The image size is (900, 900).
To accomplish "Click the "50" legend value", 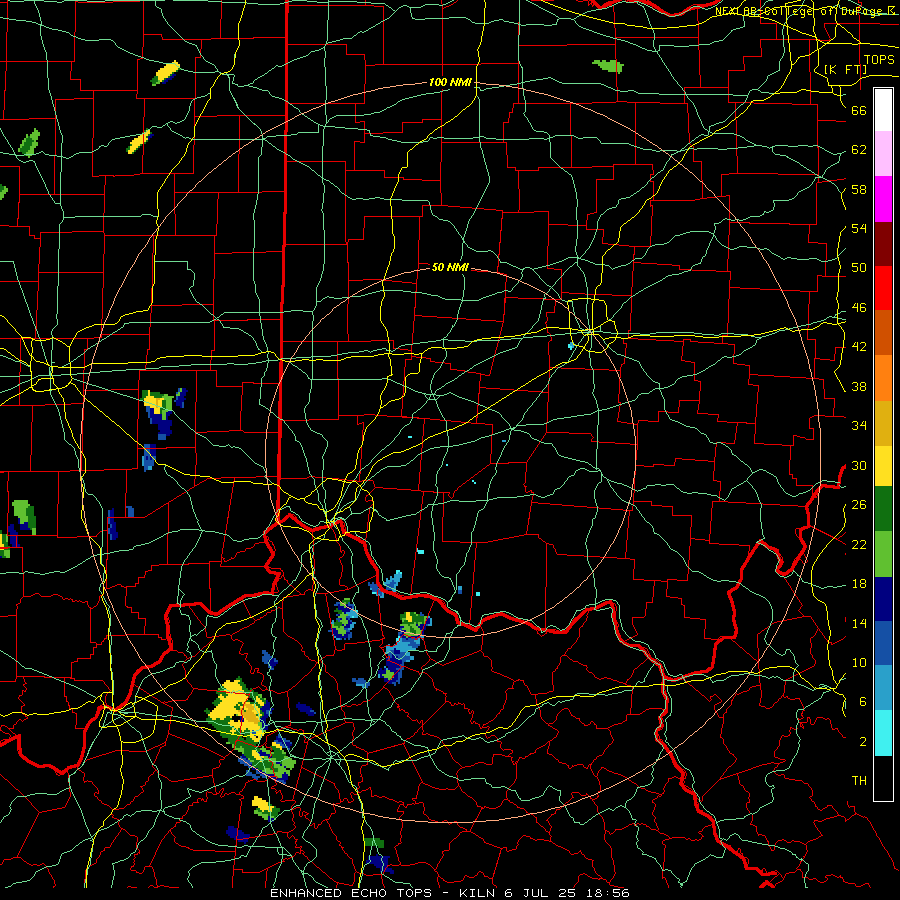I will 859,268.
